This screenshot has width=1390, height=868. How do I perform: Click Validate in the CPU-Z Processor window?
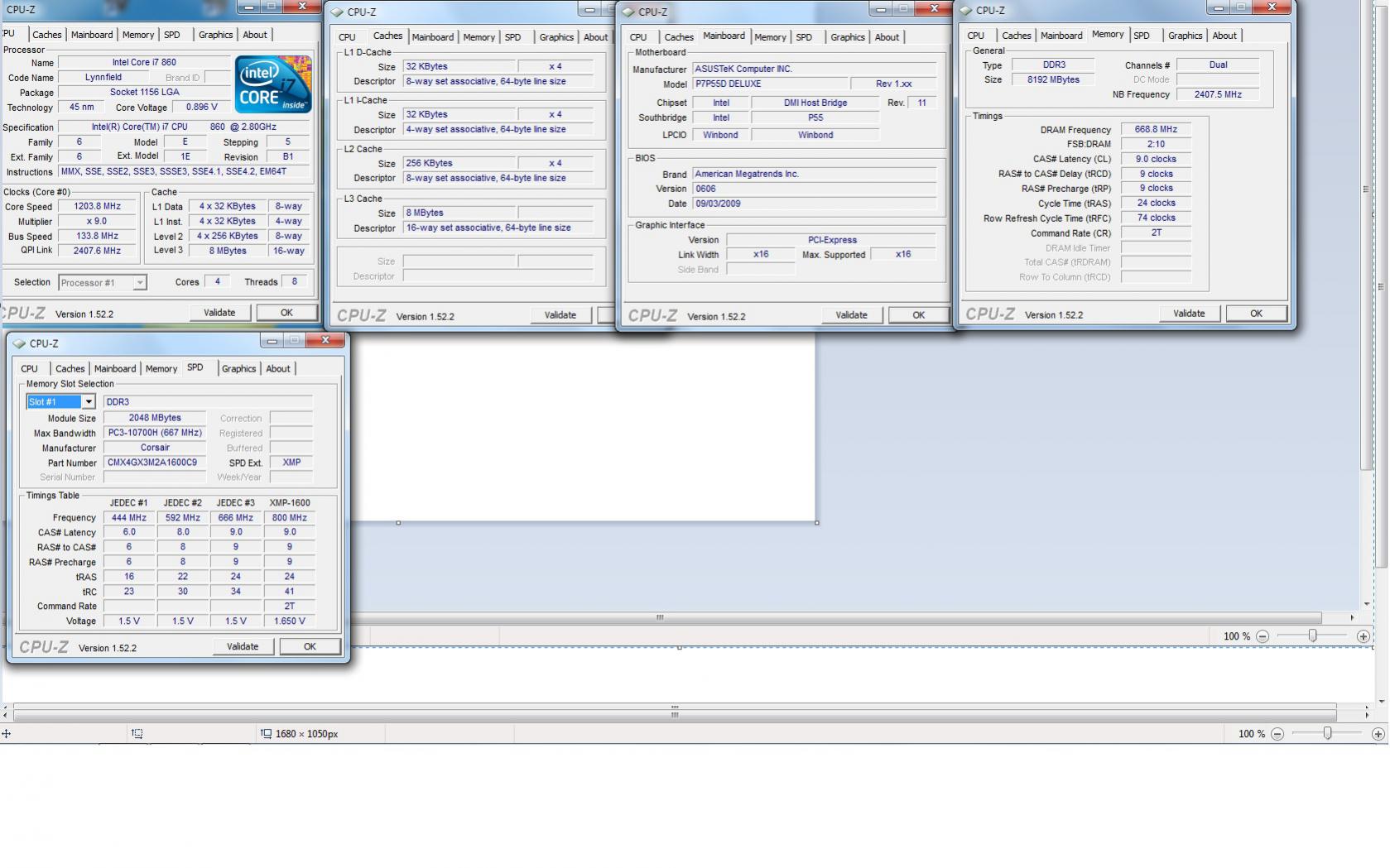219,313
